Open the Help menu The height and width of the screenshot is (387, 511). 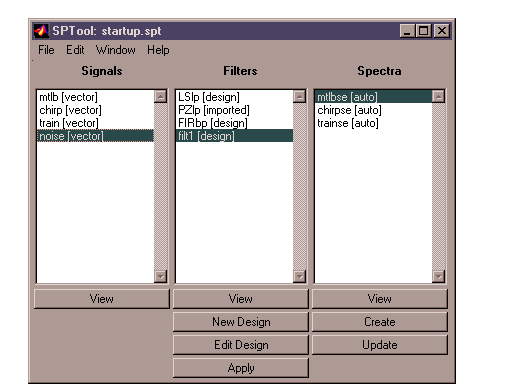tap(158, 50)
